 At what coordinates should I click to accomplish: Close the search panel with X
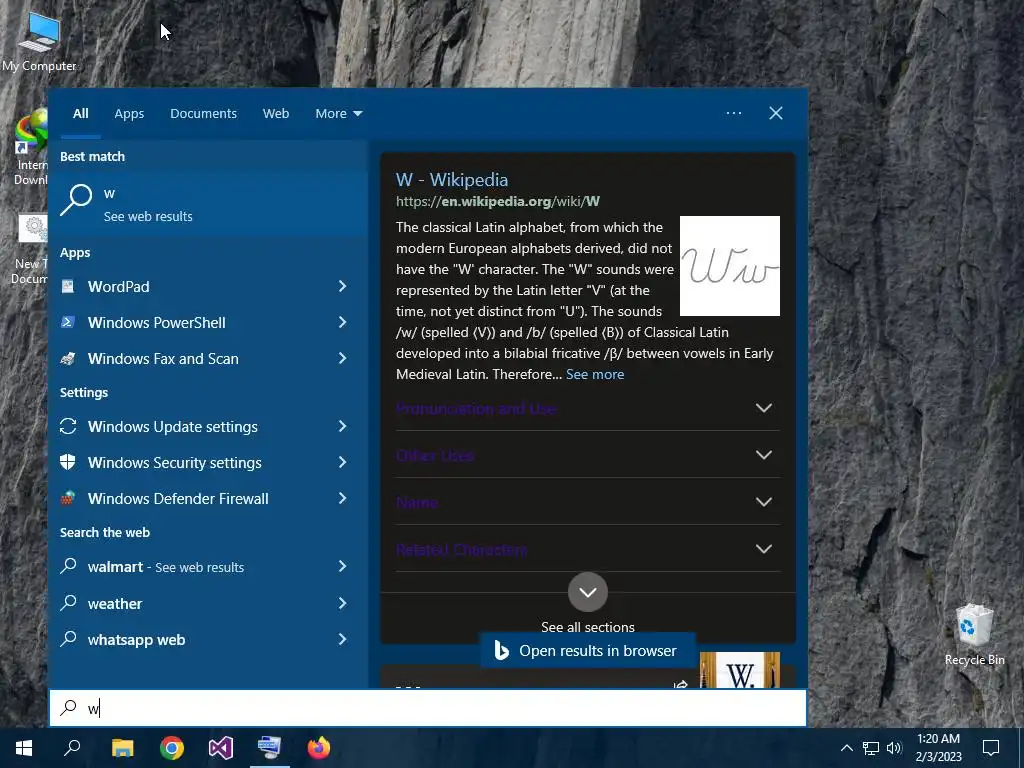tap(776, 113)
